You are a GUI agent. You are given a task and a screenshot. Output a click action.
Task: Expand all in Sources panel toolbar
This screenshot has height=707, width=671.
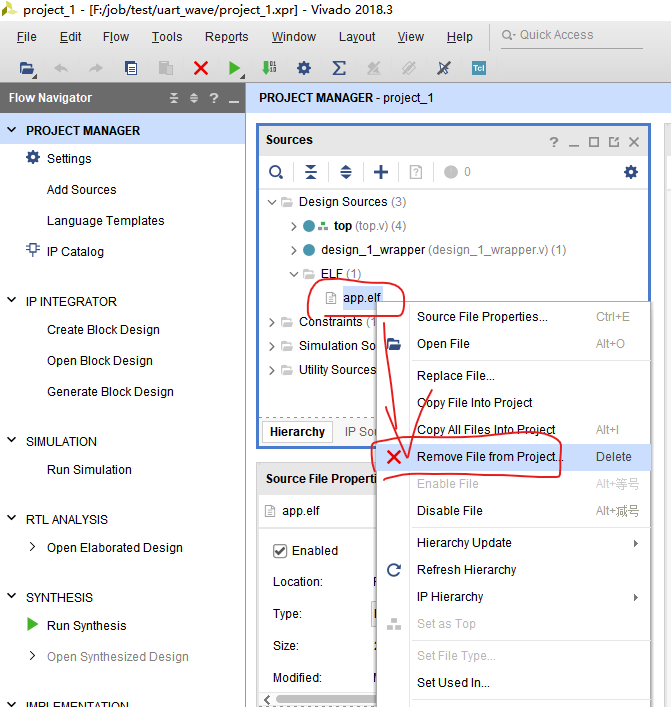click(x=346, y=172)
